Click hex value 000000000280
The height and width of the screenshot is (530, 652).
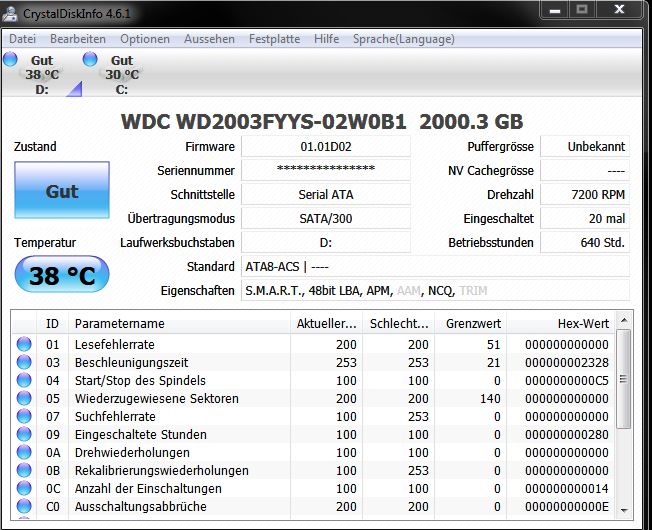(x=567, y=434)
